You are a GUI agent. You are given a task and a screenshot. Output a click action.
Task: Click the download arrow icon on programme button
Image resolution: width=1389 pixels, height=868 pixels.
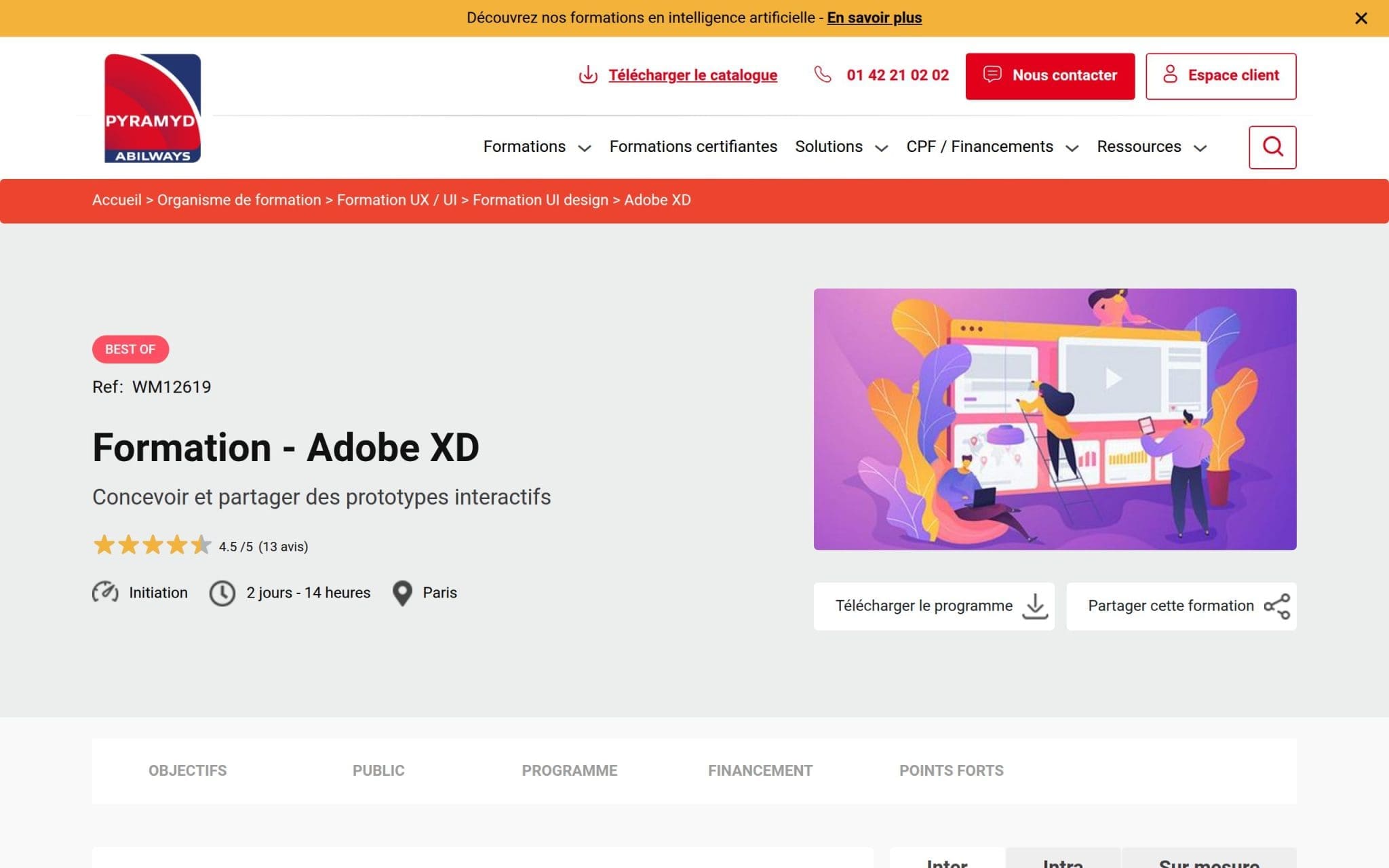[x=1035, y=606]
